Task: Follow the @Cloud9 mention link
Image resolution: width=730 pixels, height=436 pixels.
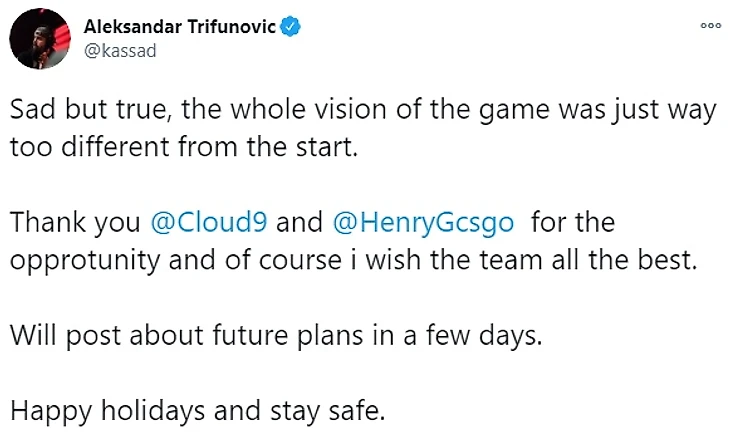Action: coord(208,220)
